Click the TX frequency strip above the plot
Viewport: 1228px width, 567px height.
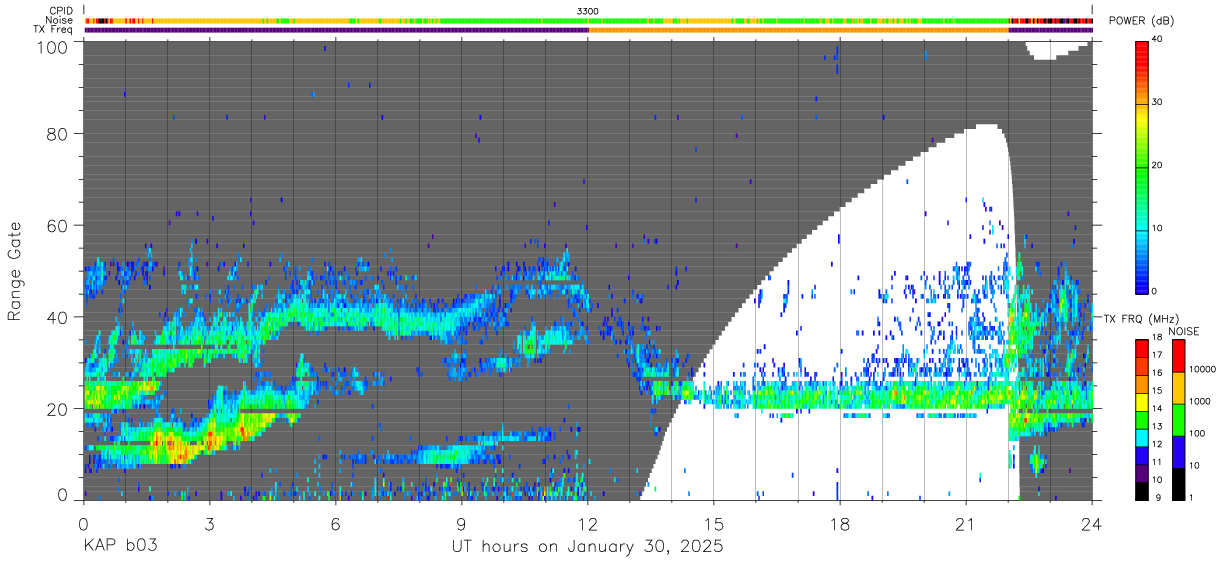coord(588,30)
